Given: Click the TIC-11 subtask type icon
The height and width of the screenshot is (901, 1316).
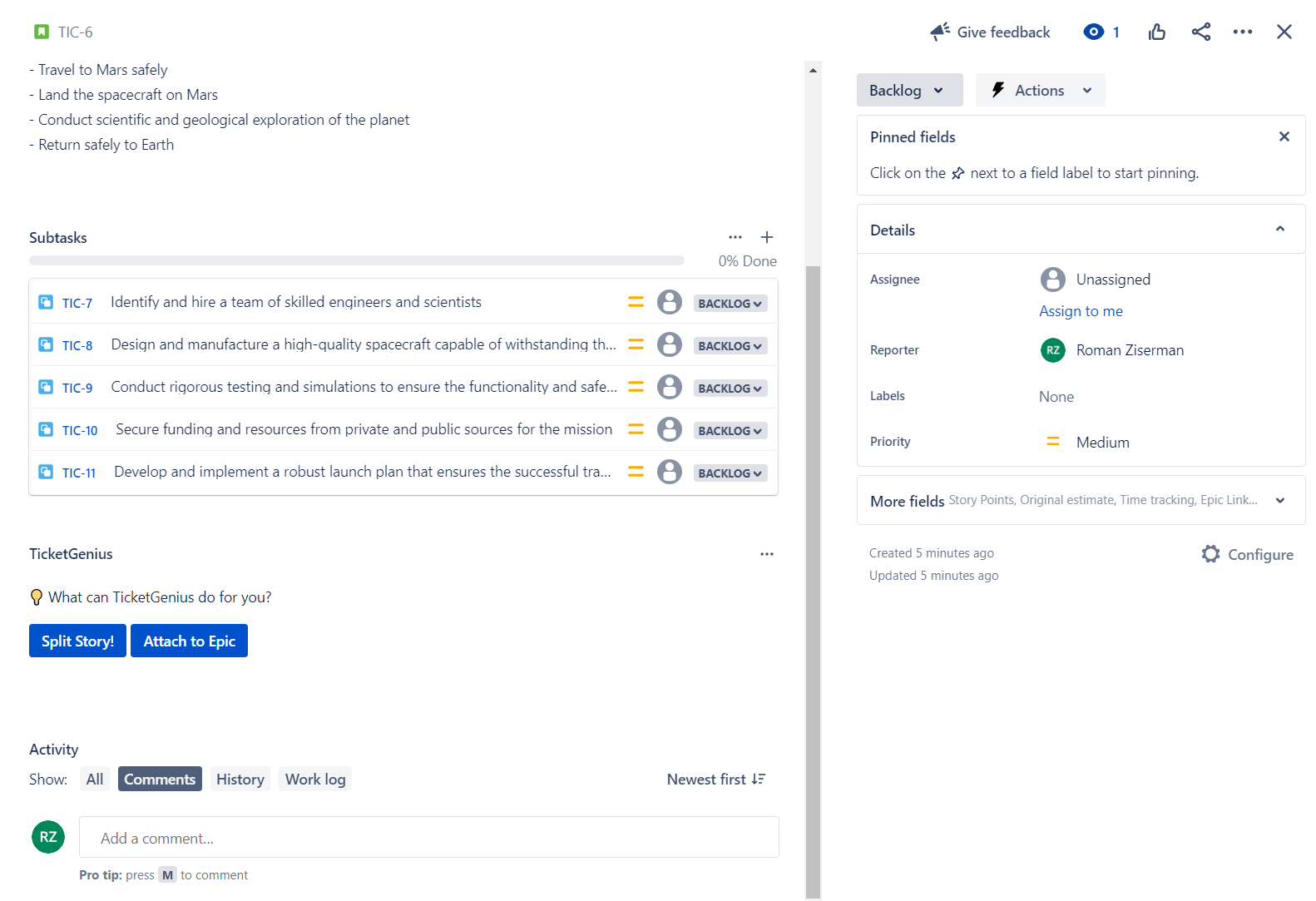Looking at the screenshot, I should pos(46,472).
